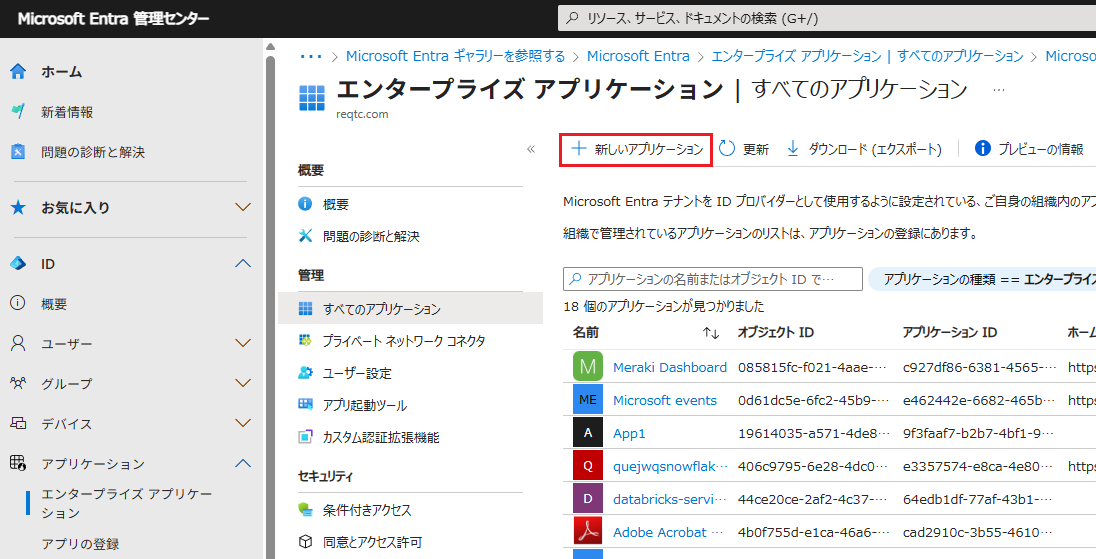Click the 概要 info icon in left sidebar
The image size is (1096, 559).
[x=18, y=303]
